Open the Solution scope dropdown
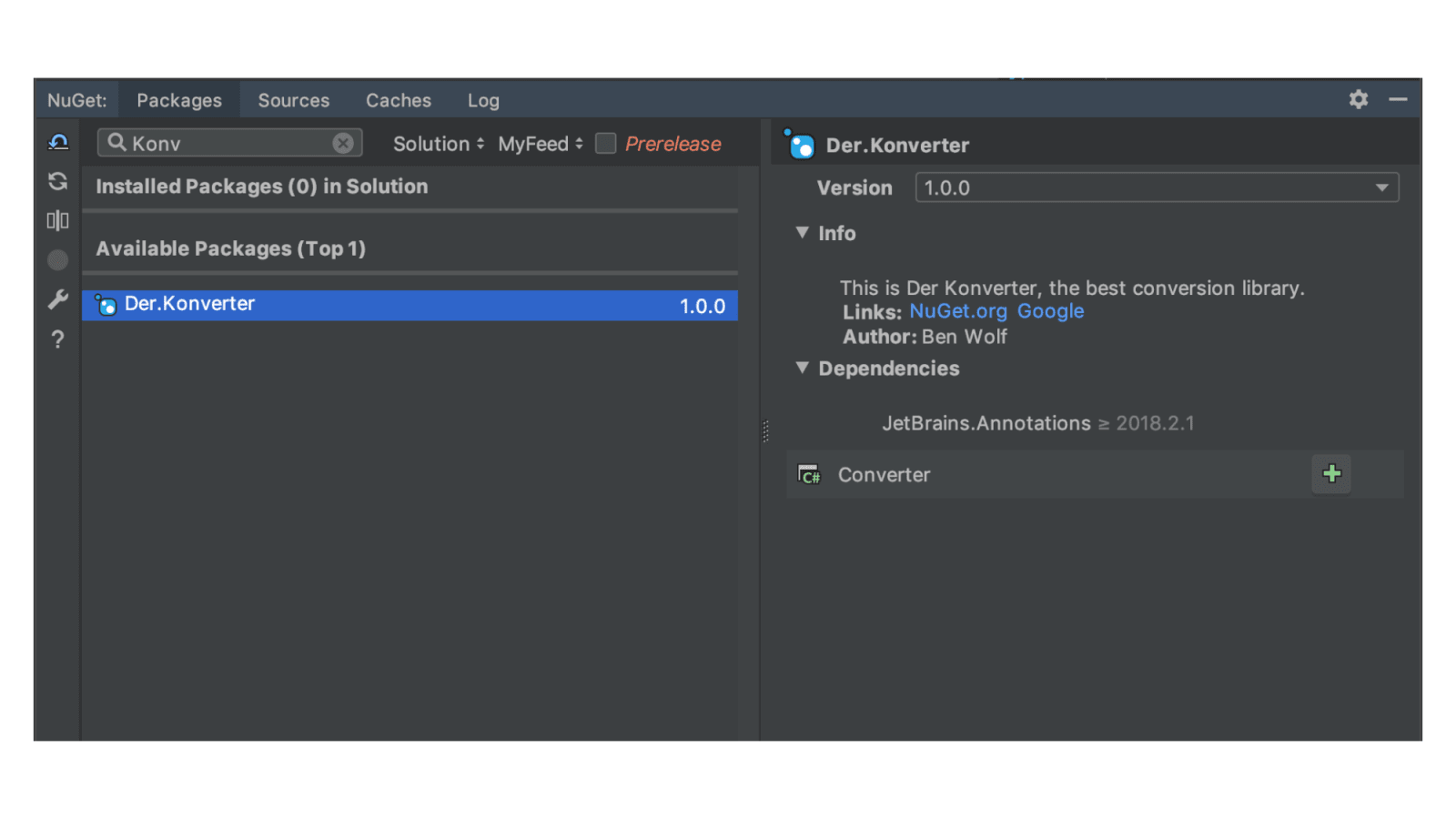1456x819 pixels. tap(439, 144)
